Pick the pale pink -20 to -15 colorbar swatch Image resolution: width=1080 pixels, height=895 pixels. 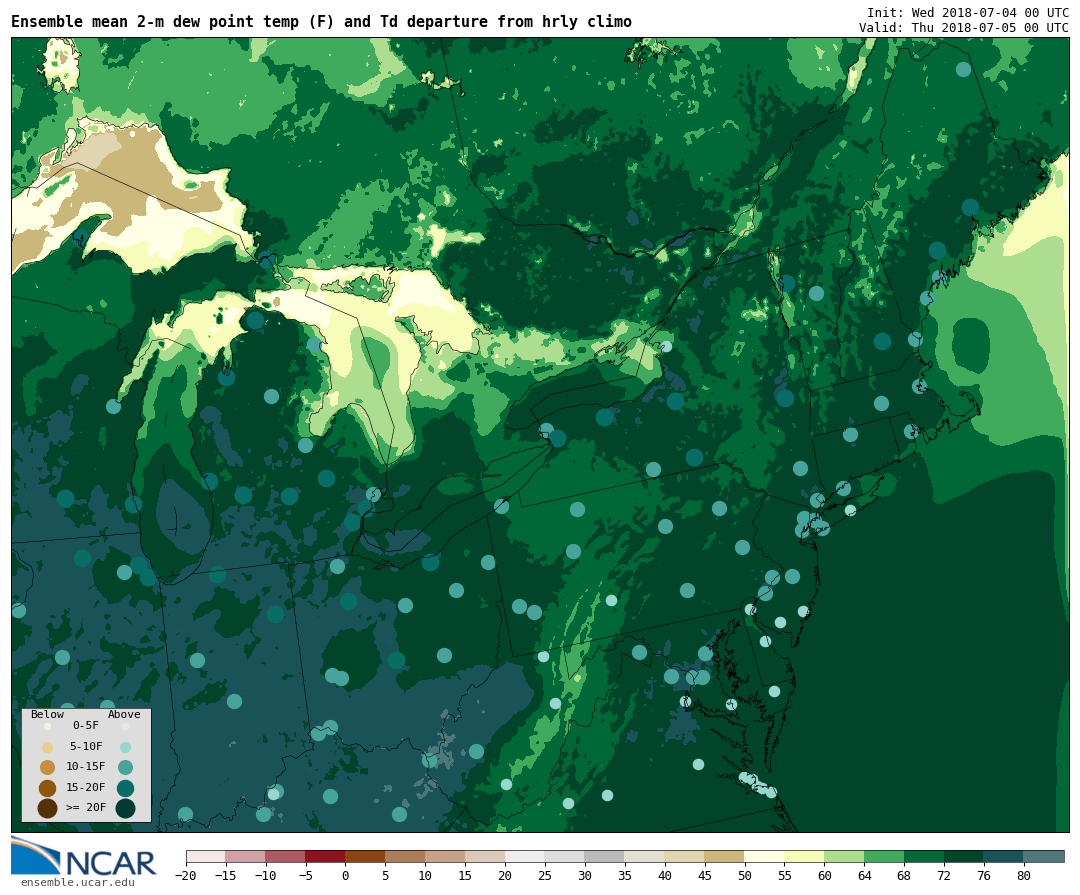(x=205, y=856)
